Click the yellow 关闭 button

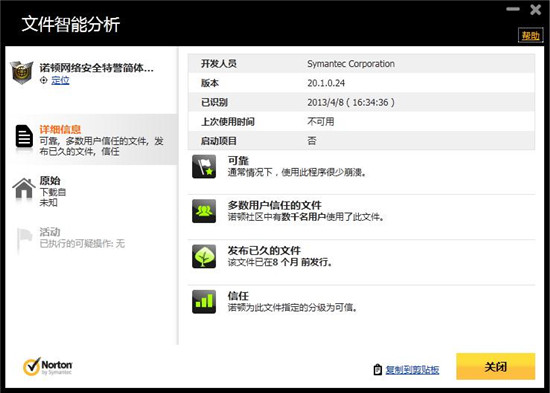496,367
